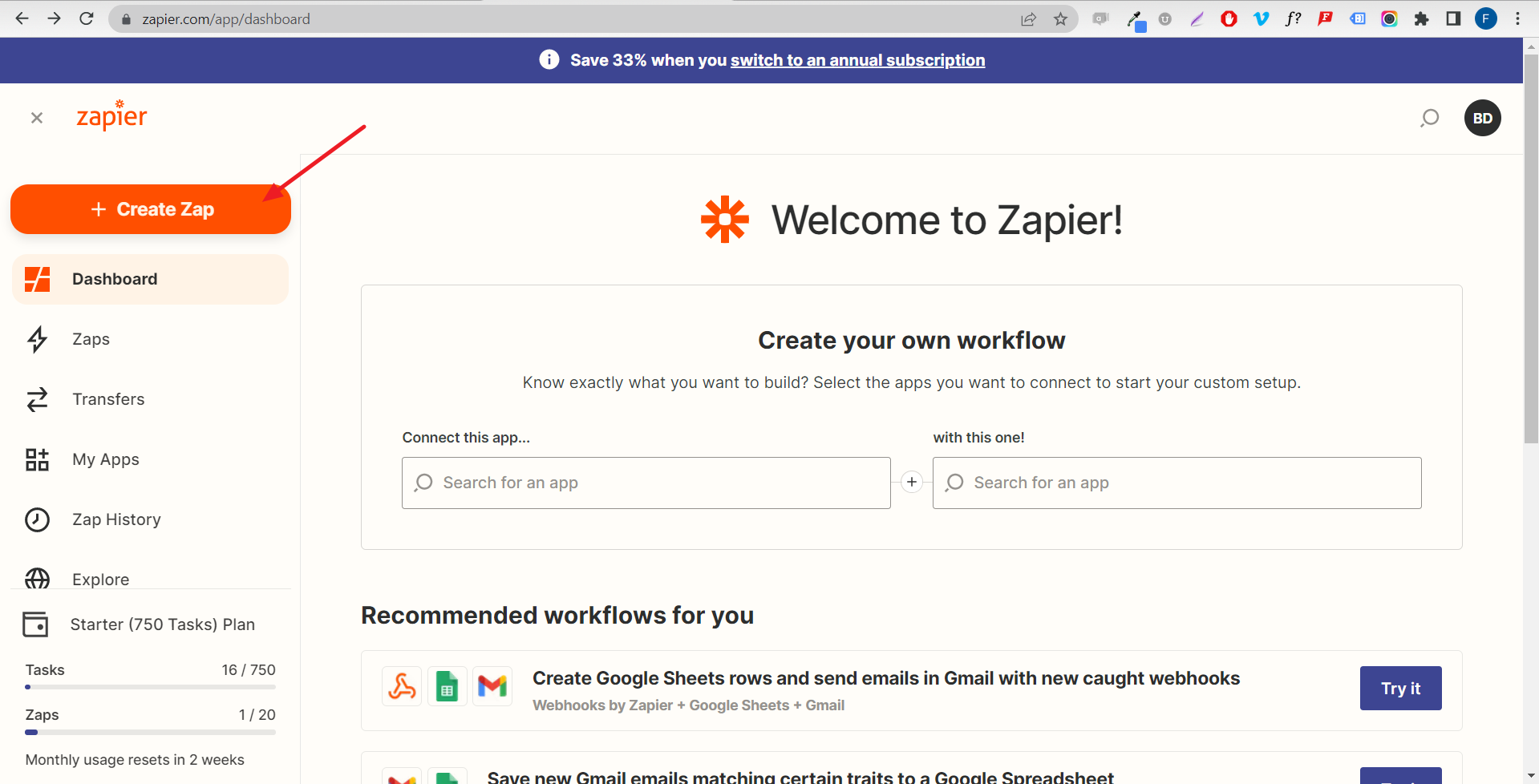Open My Apps in sidebar
The image size is (1539, 784).
coord(150,459)
